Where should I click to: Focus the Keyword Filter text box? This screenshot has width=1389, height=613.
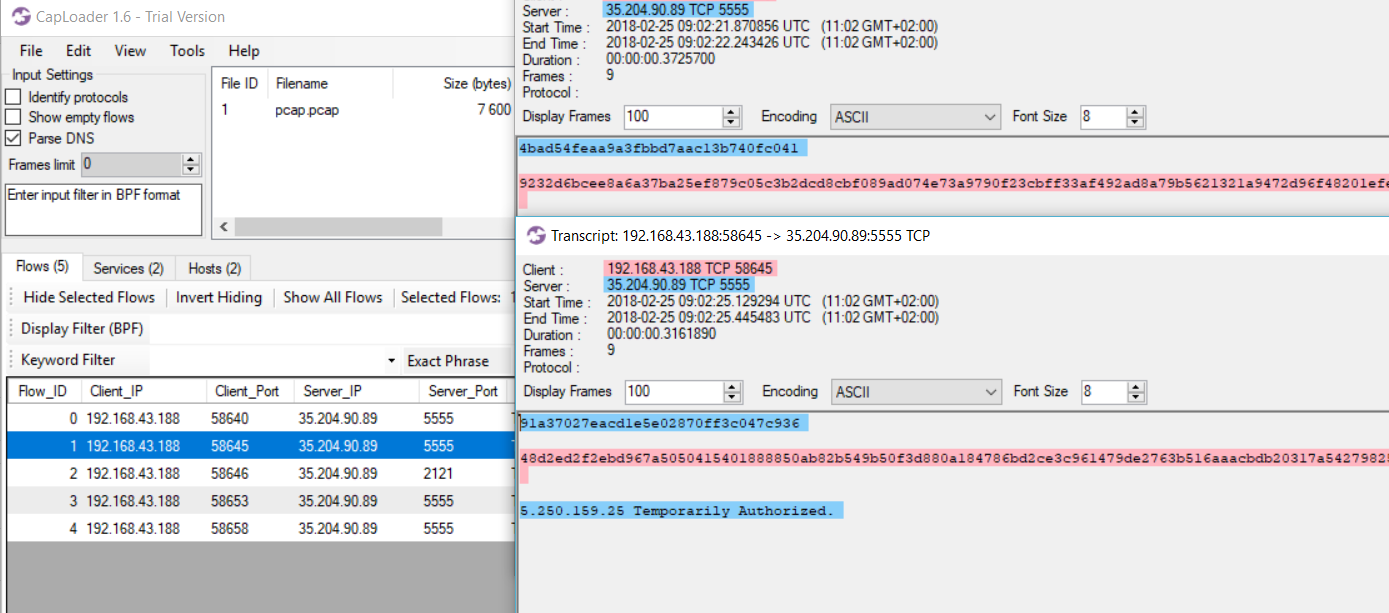[266, 360]
